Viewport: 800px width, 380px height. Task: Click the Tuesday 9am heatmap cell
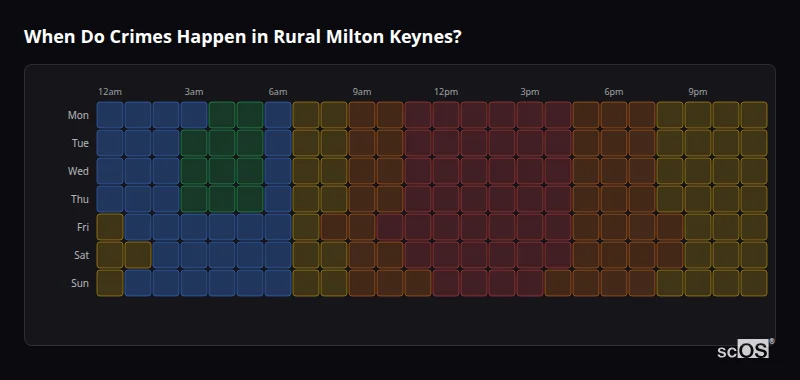click(x=362, y=143)
